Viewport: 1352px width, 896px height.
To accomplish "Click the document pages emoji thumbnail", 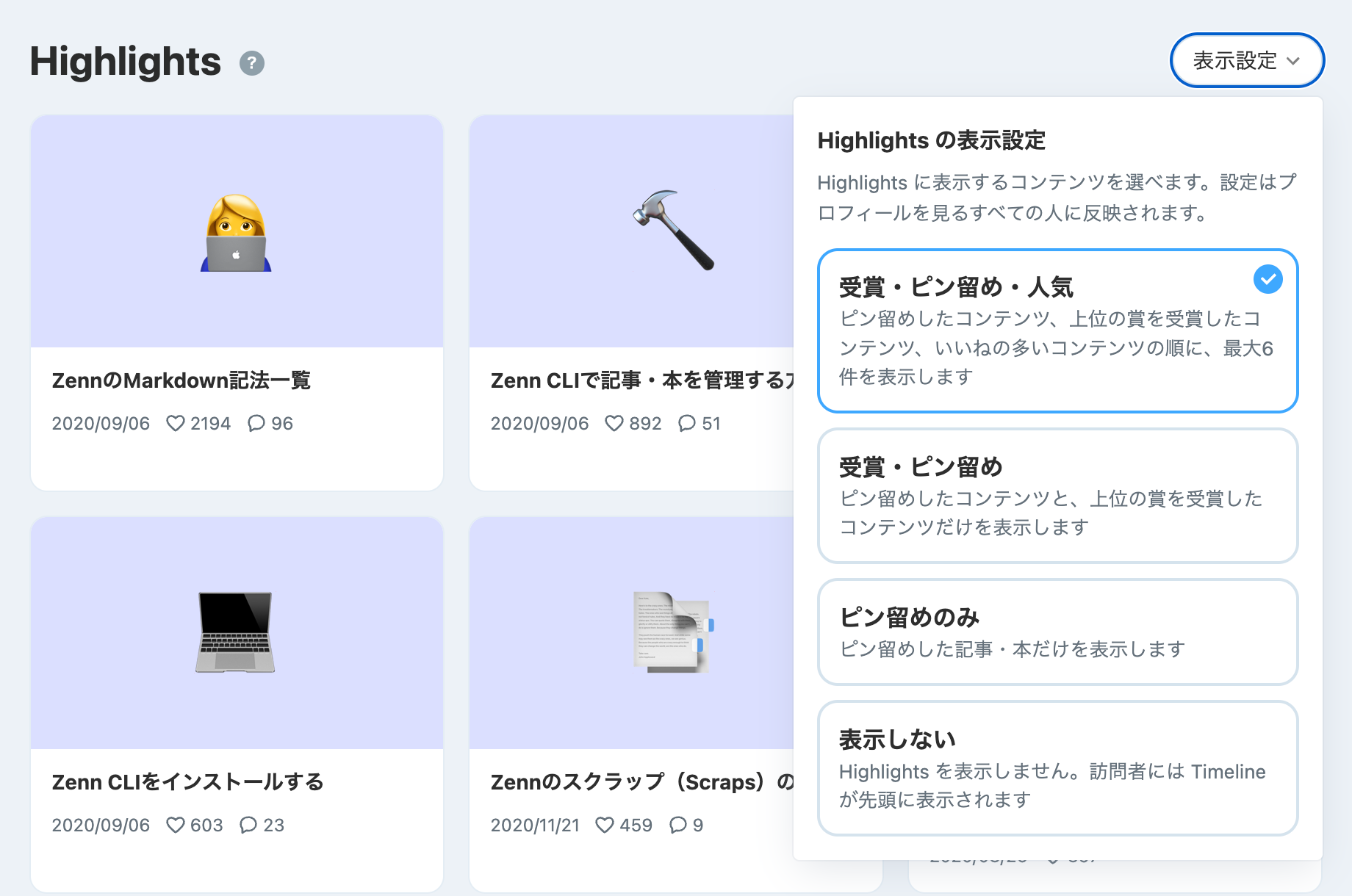I will pyautogui.click(x=676, y=633).
